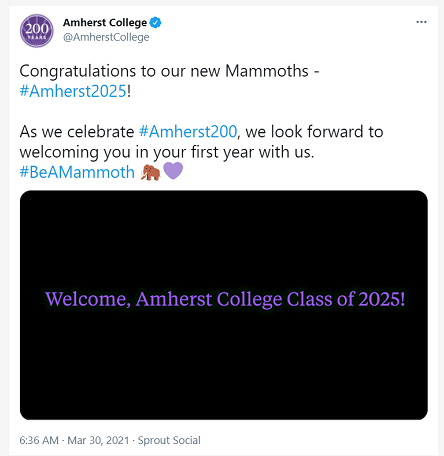Image resolution: width=444 pixels, height=456 pixels.
Task: Click 'Class of 2025!' in video banner
Action: coord(346,299)
